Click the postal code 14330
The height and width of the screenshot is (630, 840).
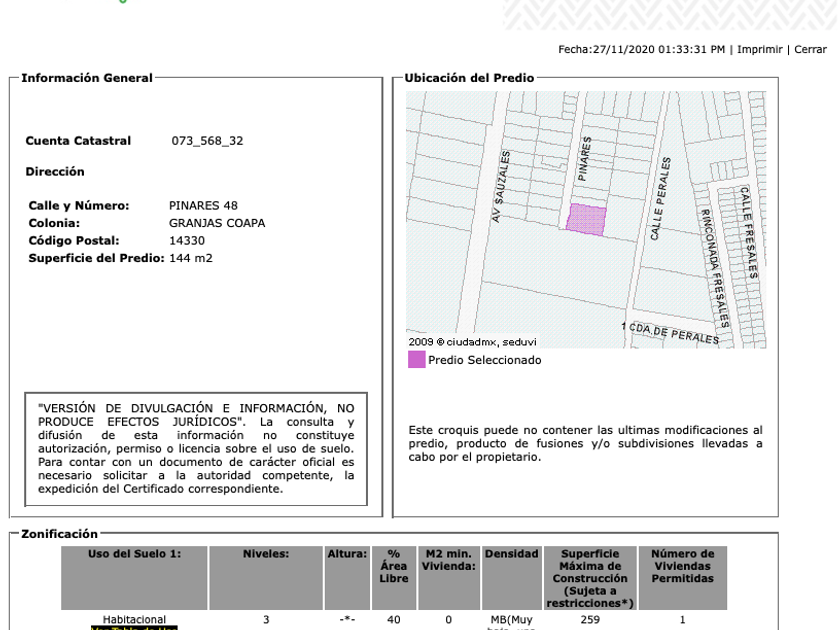click(x=187, y=241)
